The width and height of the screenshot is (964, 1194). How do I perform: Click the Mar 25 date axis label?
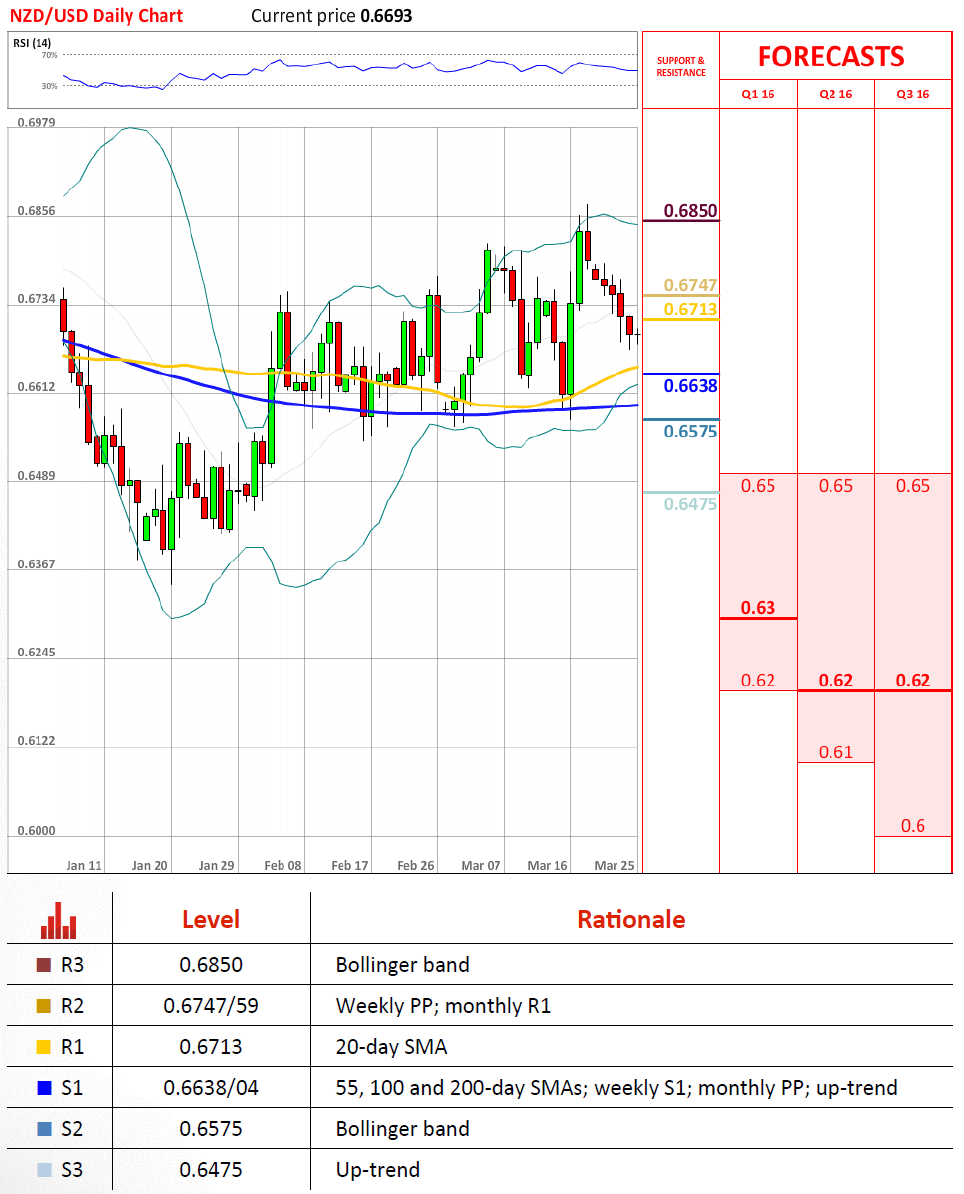click(614, 866)
